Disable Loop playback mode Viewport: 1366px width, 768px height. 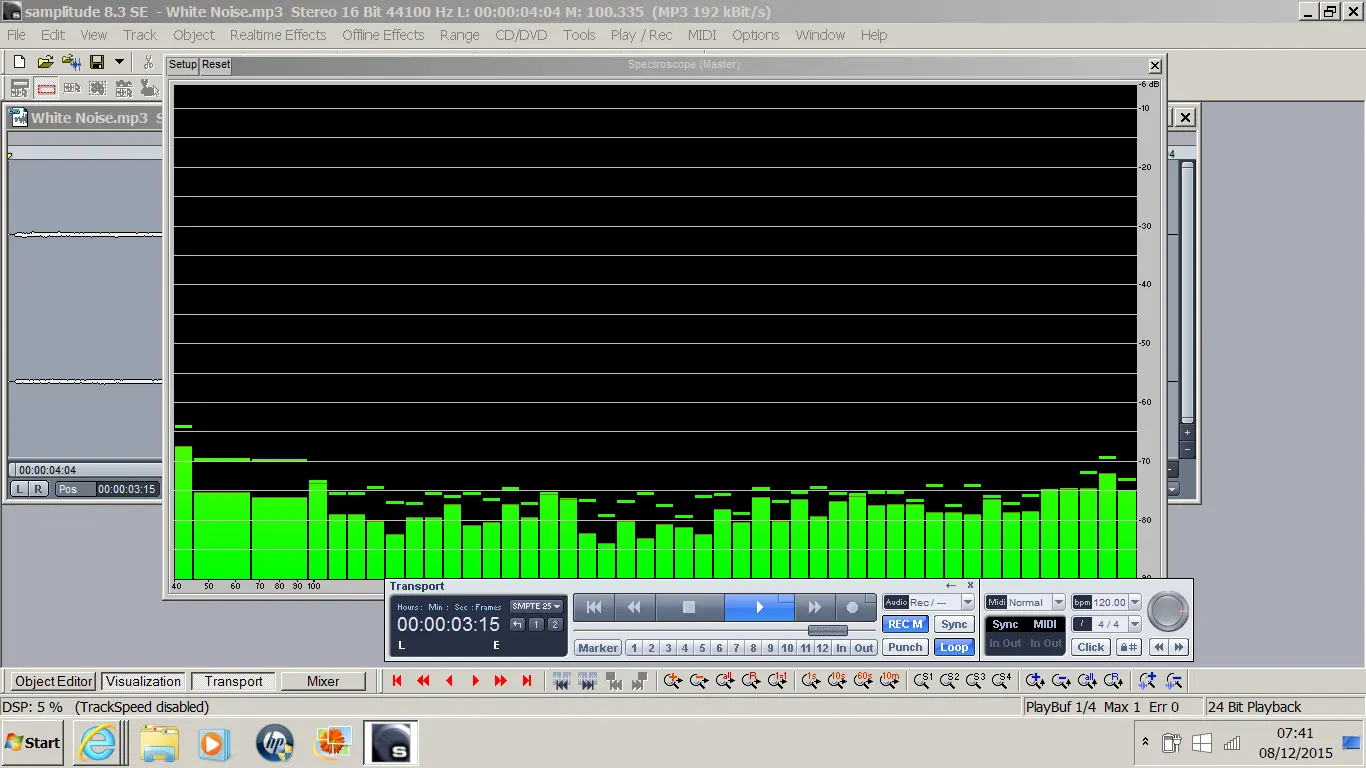tap(954, 647)
